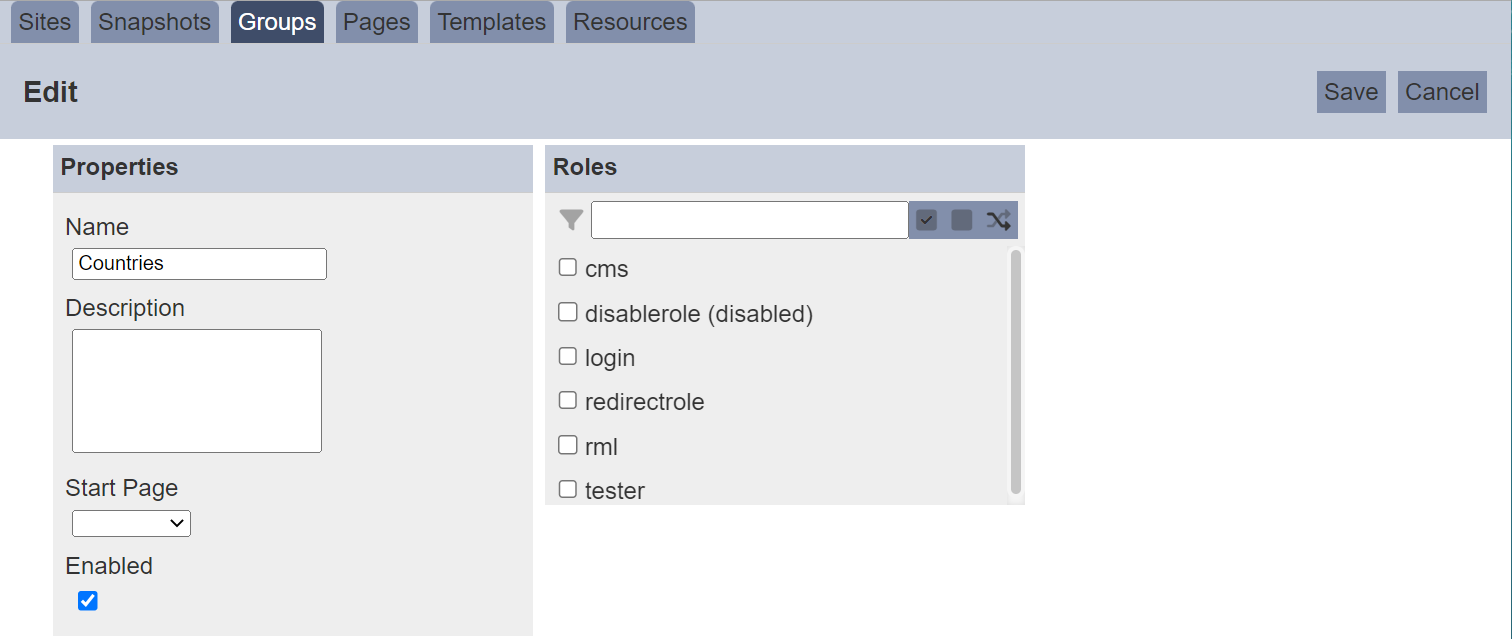Open the Templates tab
Image resolution: width=1512 pixels, height=639 pixels.
tap(492, 22)
